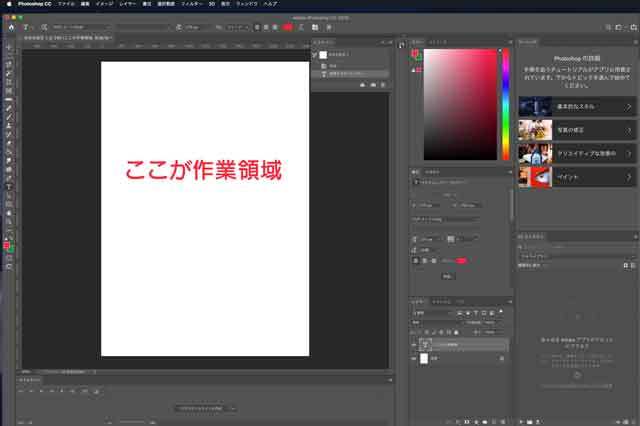
Task: Select the Horizontal Type tool (T) in the toolbox
Action: [x=9, y=187]
